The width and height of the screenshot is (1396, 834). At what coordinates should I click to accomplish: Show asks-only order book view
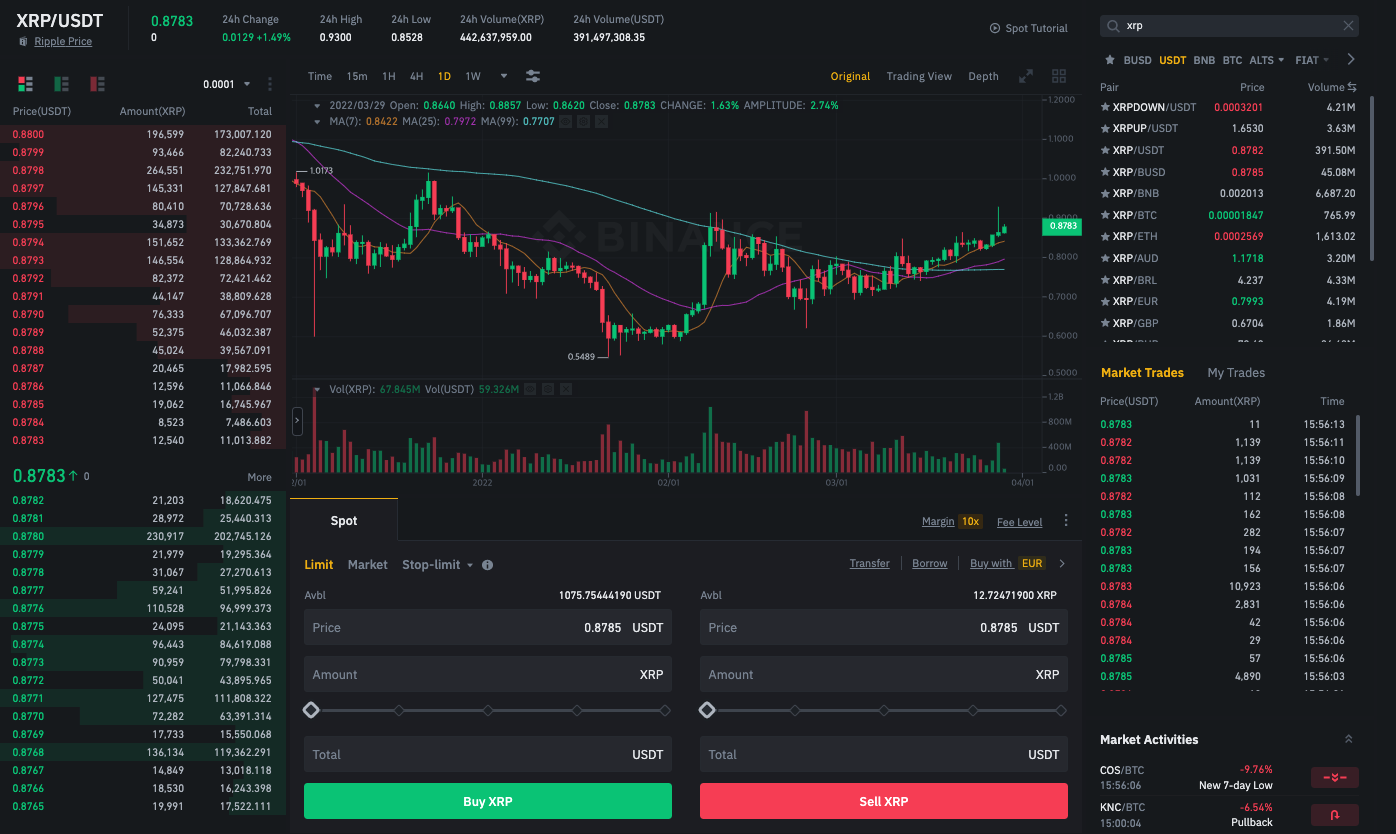pyautogui.click(x=98, y=84)
